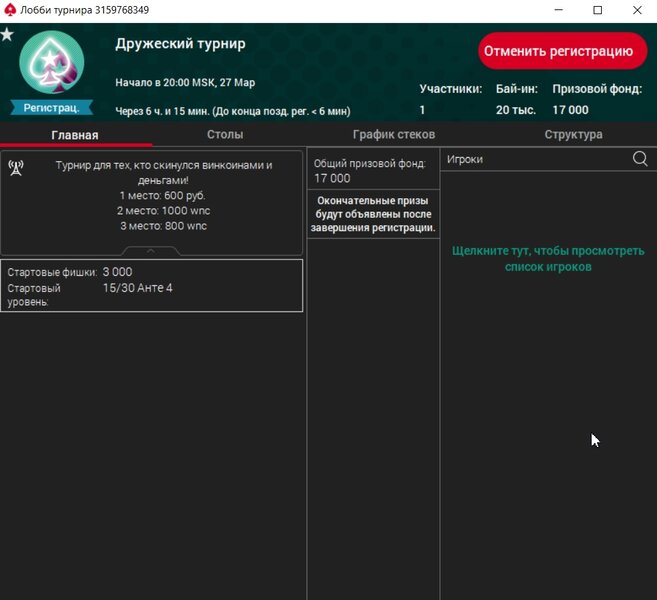Image resolution: width=657 pixels, height=600 pixels.
Task: Click the PokerStars icon in title bar
Action: [x=10, y=10]
